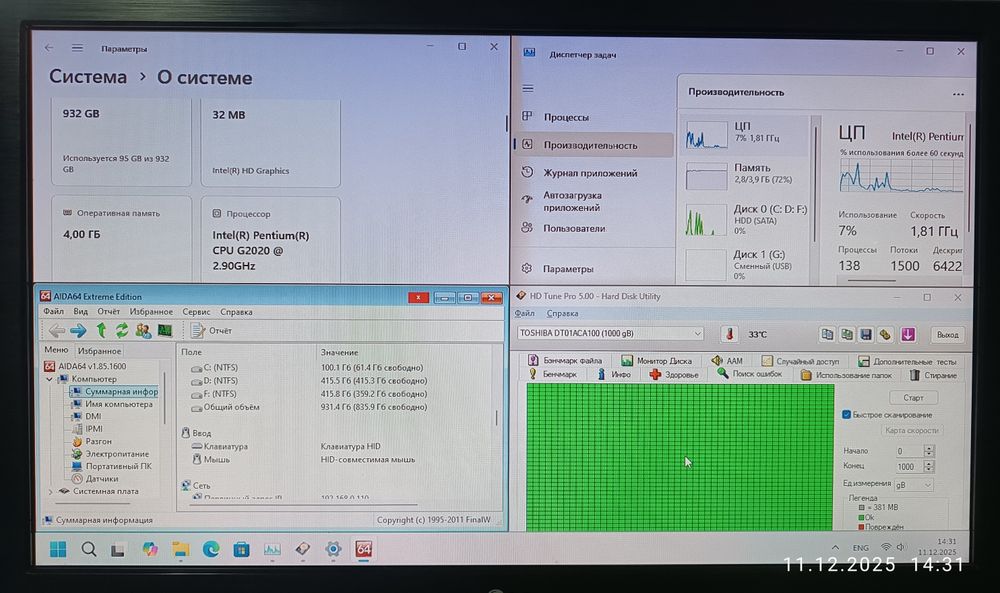Click Старт button in HD Tune

tap(913, 397)
